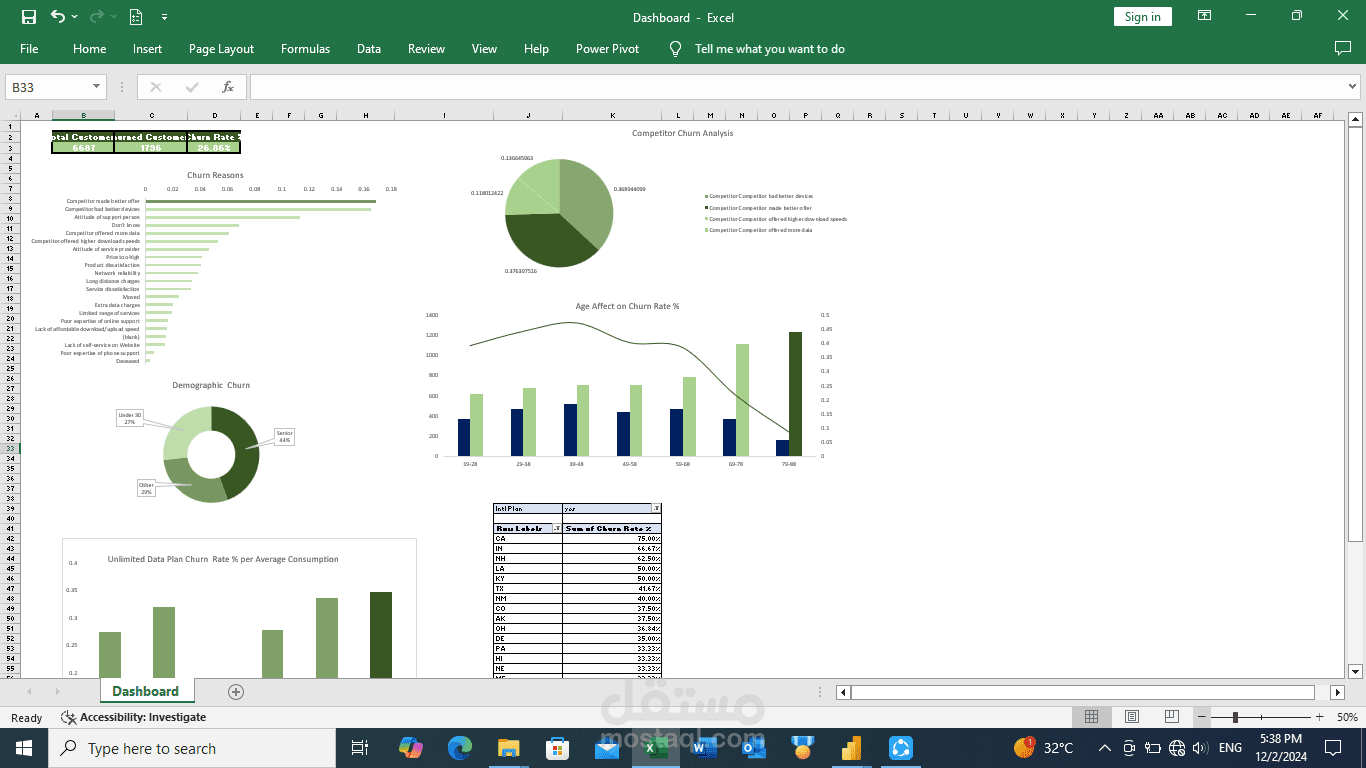Expand the Name Box dropdown arrow
The width and height of the screenshot is (1366, 768).
tap(97, 88)
